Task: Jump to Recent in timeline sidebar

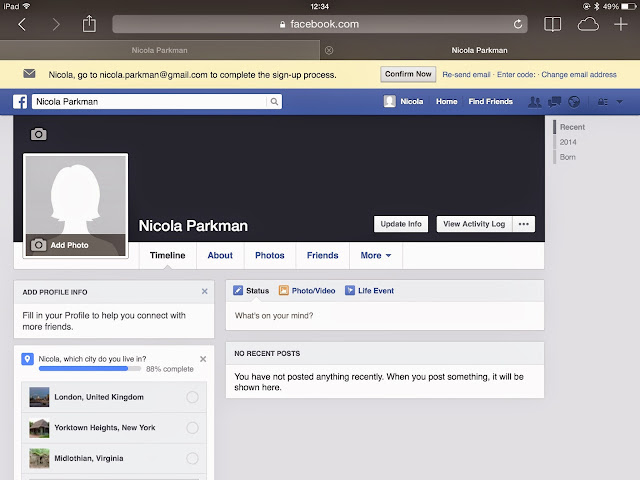Action: click(572, 127)
